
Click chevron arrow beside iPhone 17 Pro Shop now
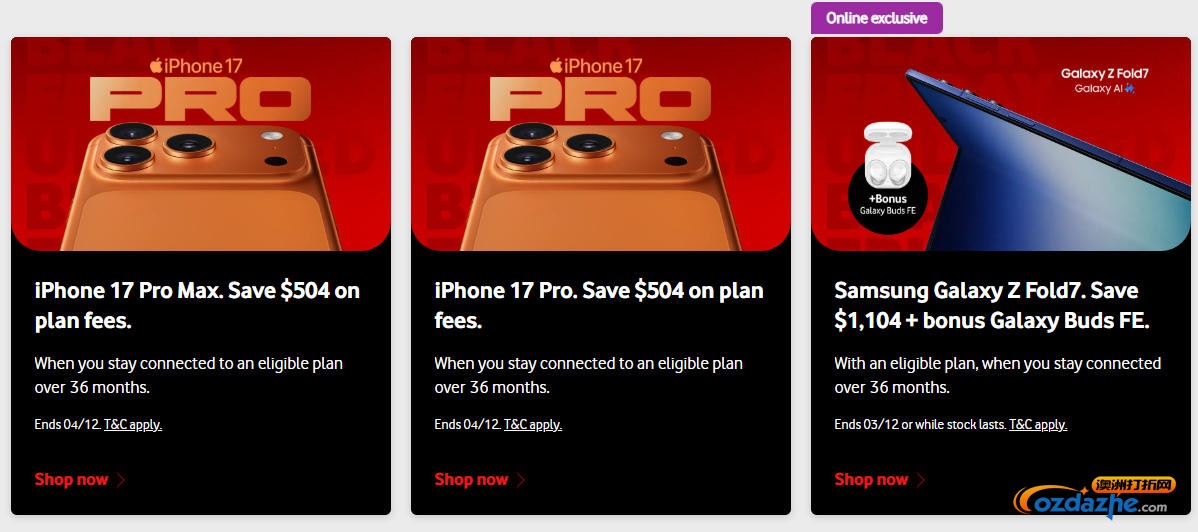522,480
